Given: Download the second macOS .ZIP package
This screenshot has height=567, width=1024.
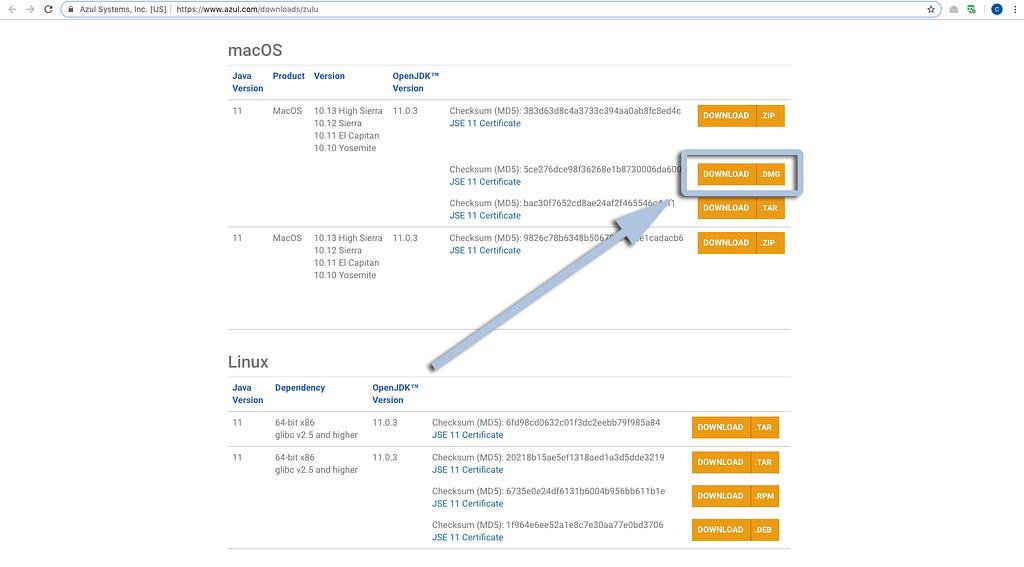Looking at the screenshot, I should click(x=741, y=243).
